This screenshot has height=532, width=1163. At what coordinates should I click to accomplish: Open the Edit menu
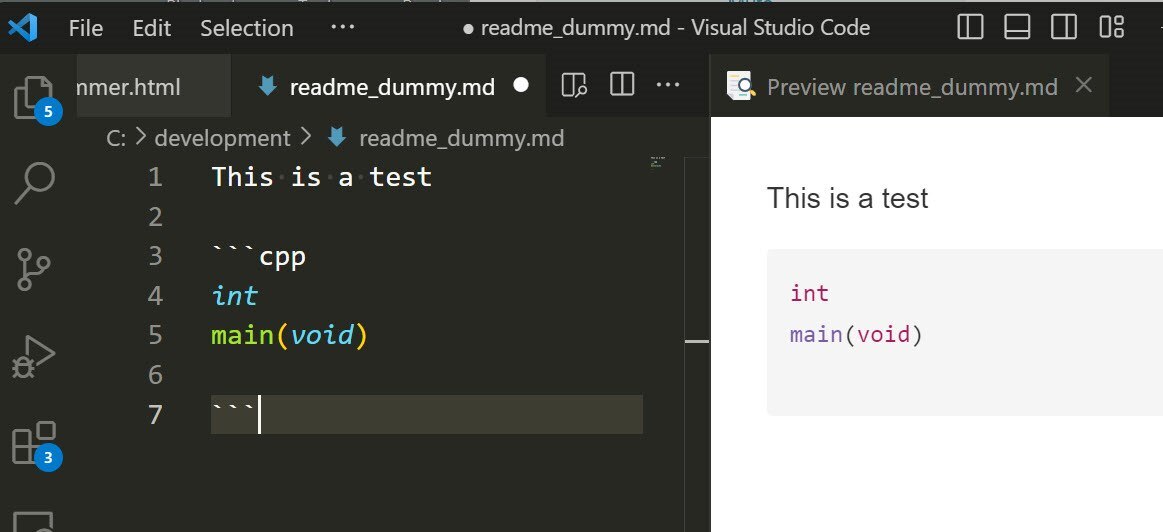tap(151, 28)
